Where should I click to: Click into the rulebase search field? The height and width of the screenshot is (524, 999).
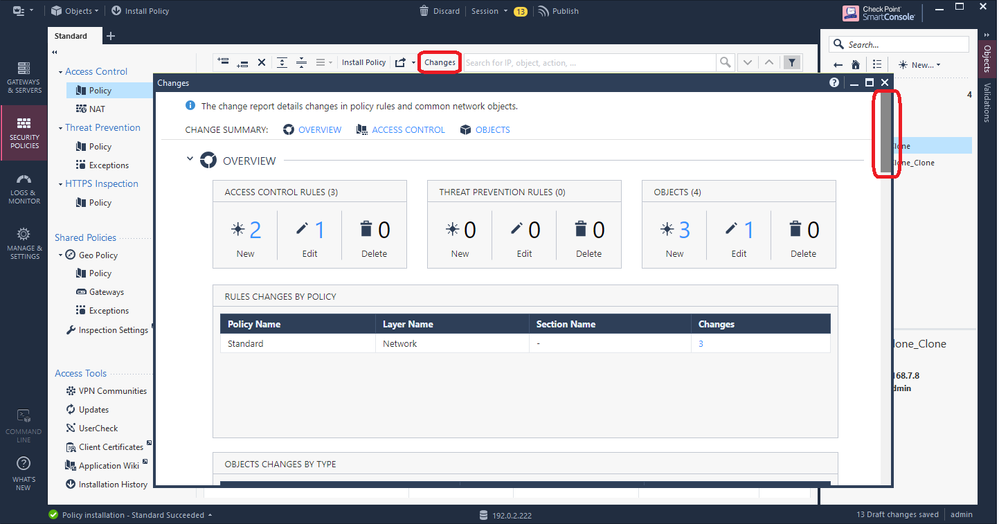589,62
